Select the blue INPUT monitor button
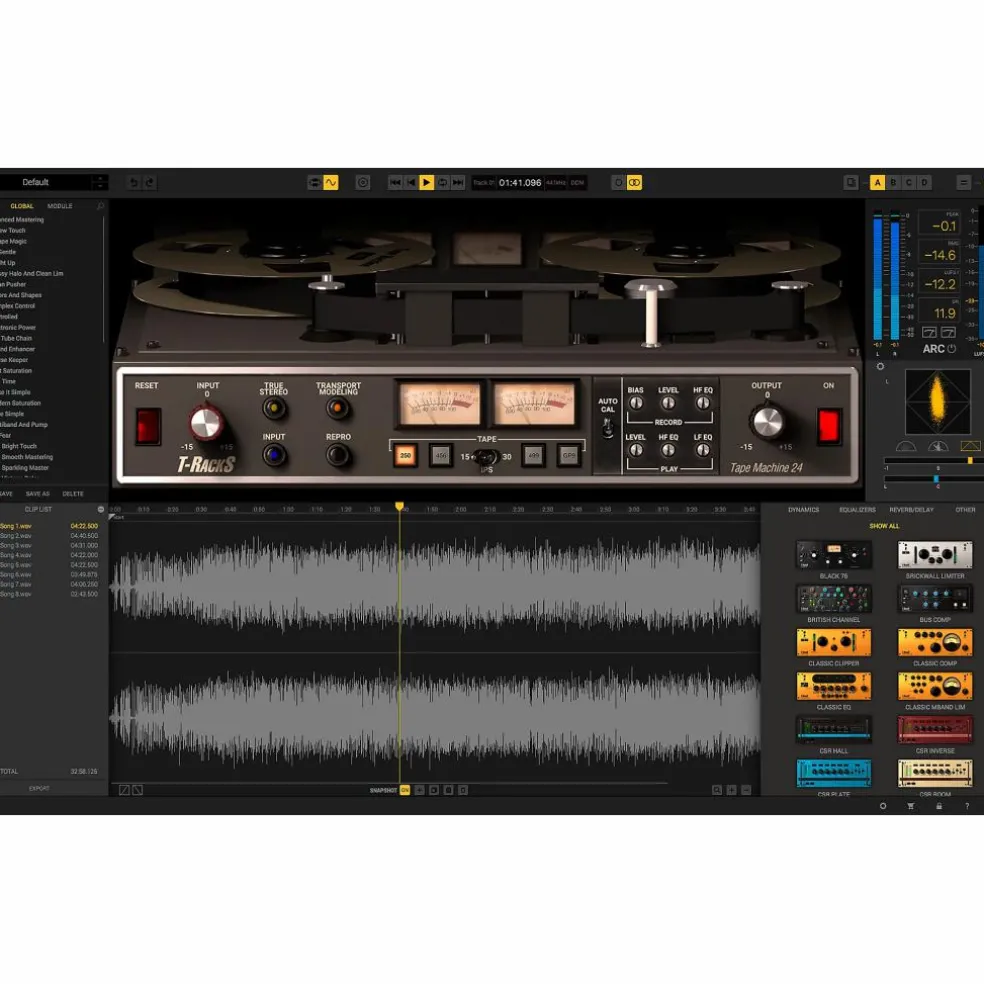The image size is (984, 984). coord(274,454)
